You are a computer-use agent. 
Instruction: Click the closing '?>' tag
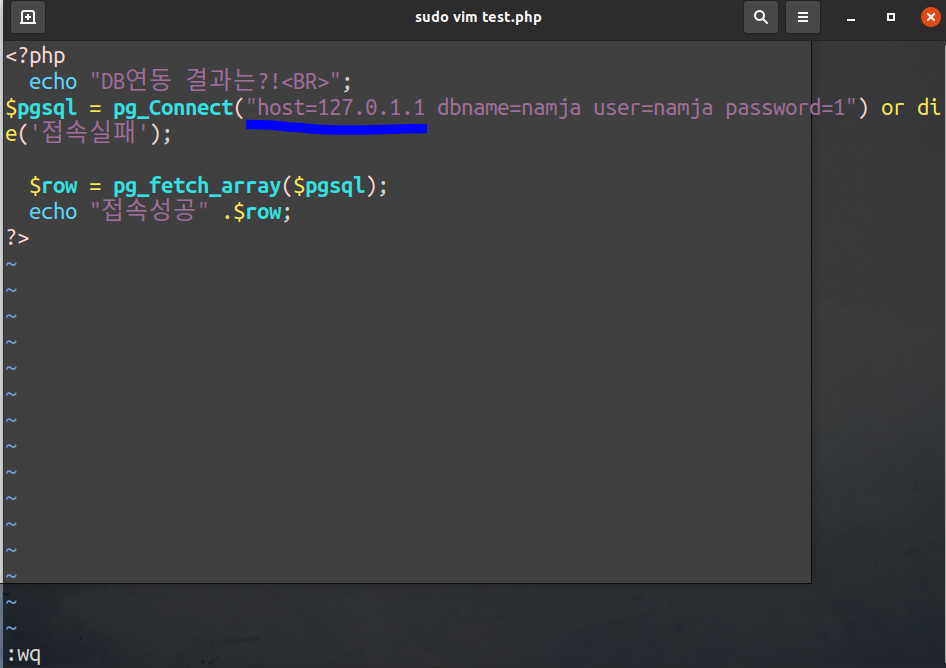tap(17, 237)
